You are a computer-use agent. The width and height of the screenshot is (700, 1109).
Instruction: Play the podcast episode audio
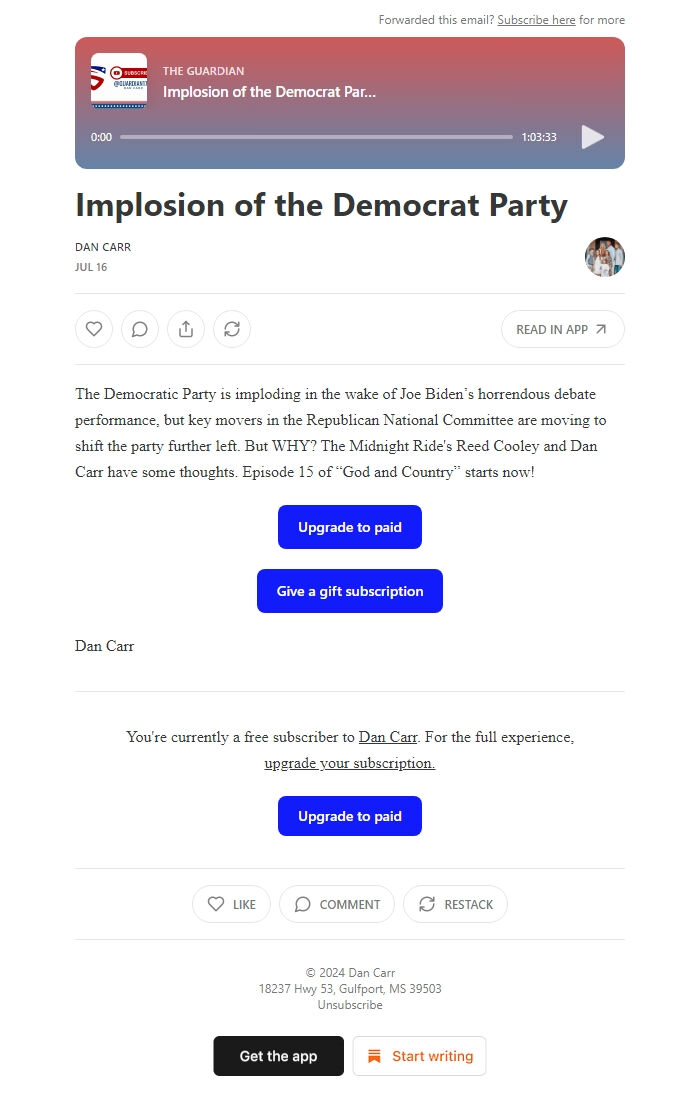pyautogui.click(x=592, y=137)
